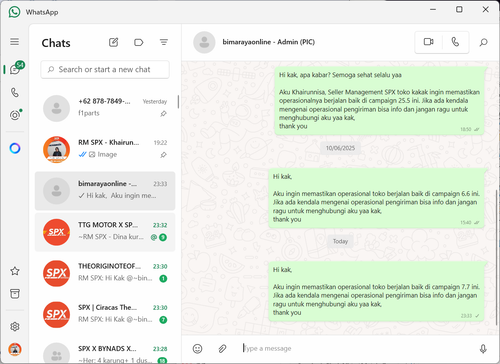Maximize the WhatsApp window

click(x=459, y=10)
